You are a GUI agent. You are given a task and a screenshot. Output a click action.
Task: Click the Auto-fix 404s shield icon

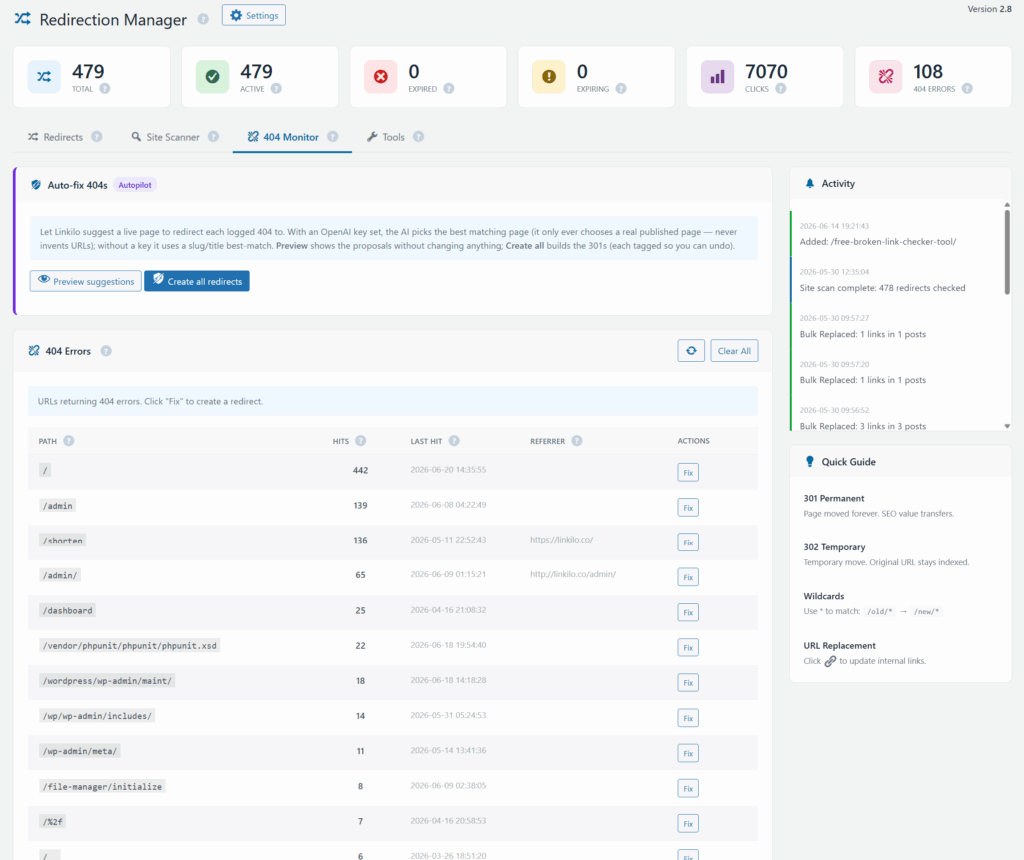pyautogui.click(x=36, y=185)
